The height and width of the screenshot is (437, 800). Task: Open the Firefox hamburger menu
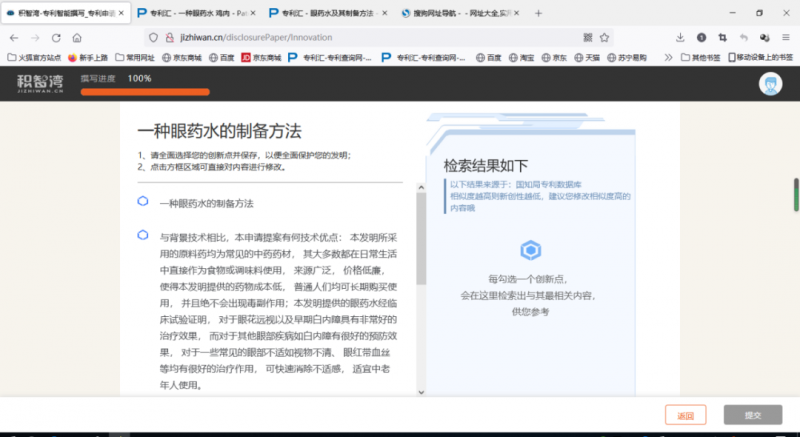tap(786, 37)
